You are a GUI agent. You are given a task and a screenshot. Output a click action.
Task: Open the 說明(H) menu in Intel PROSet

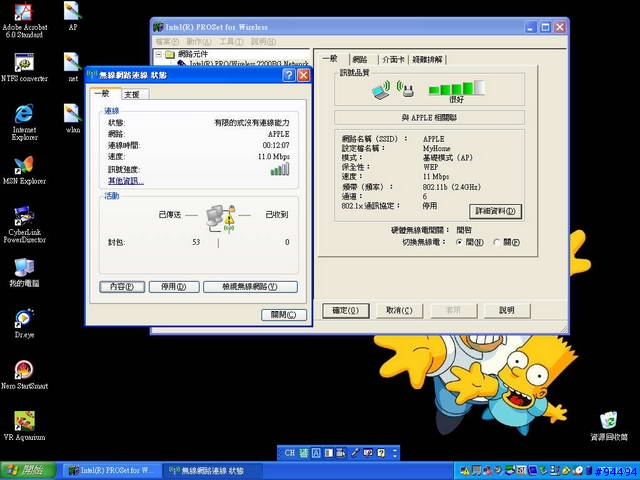tap(263, 42)
